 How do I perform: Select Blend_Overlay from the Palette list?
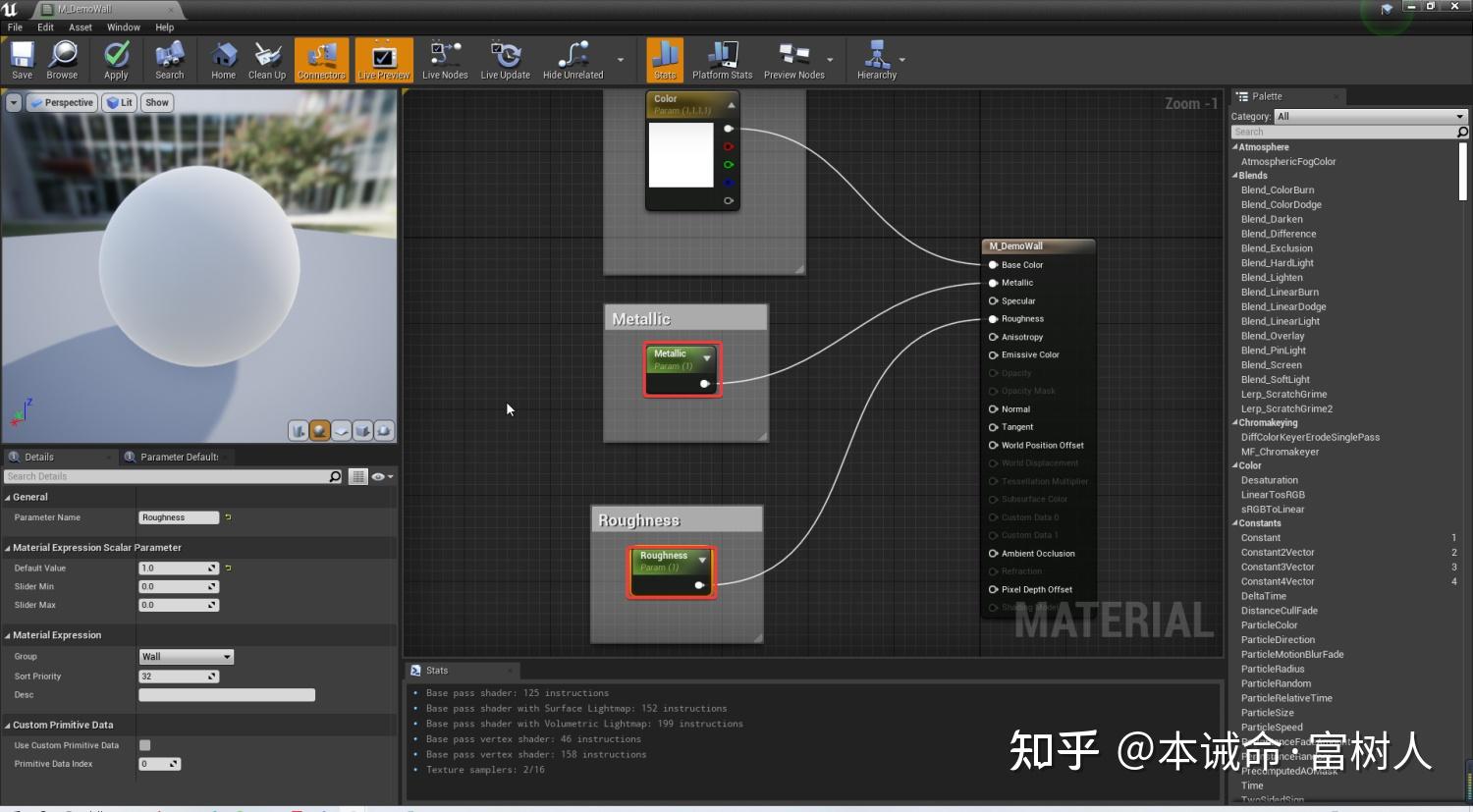pos(1272,335)
